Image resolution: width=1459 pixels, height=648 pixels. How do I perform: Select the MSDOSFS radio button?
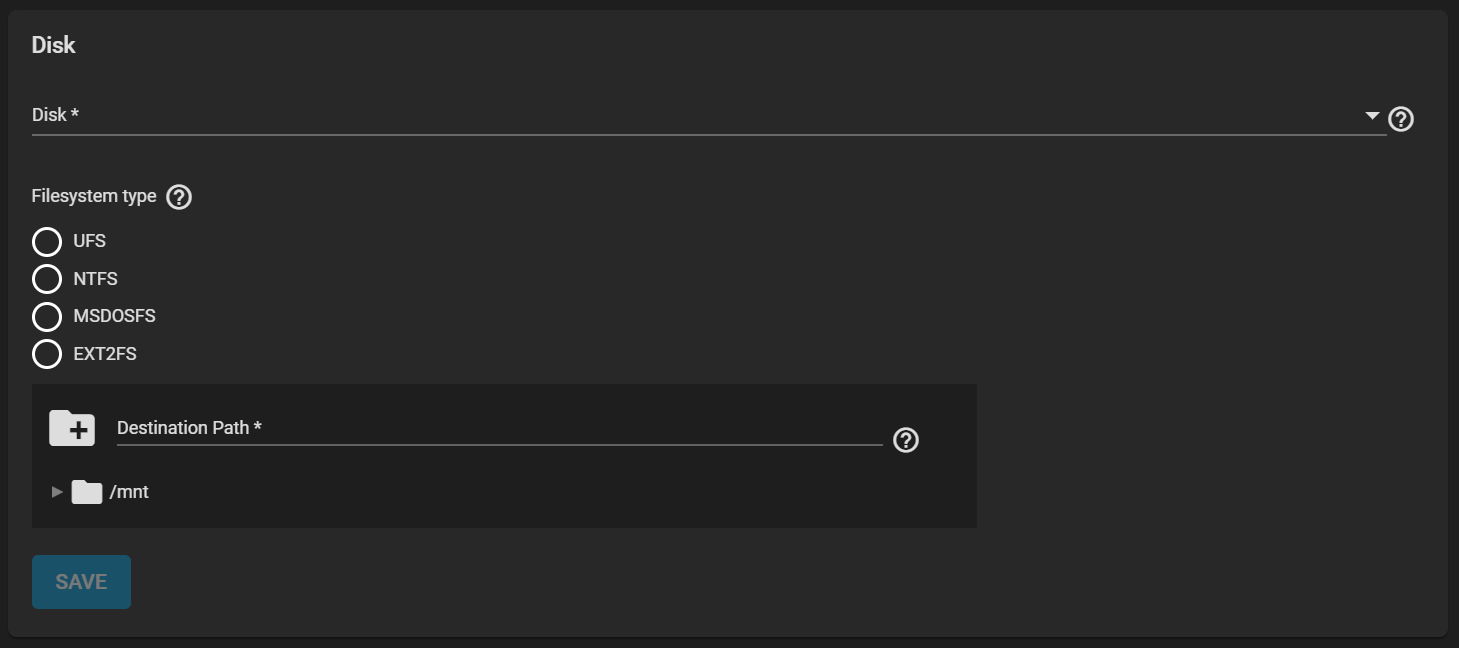click(47, 317)
